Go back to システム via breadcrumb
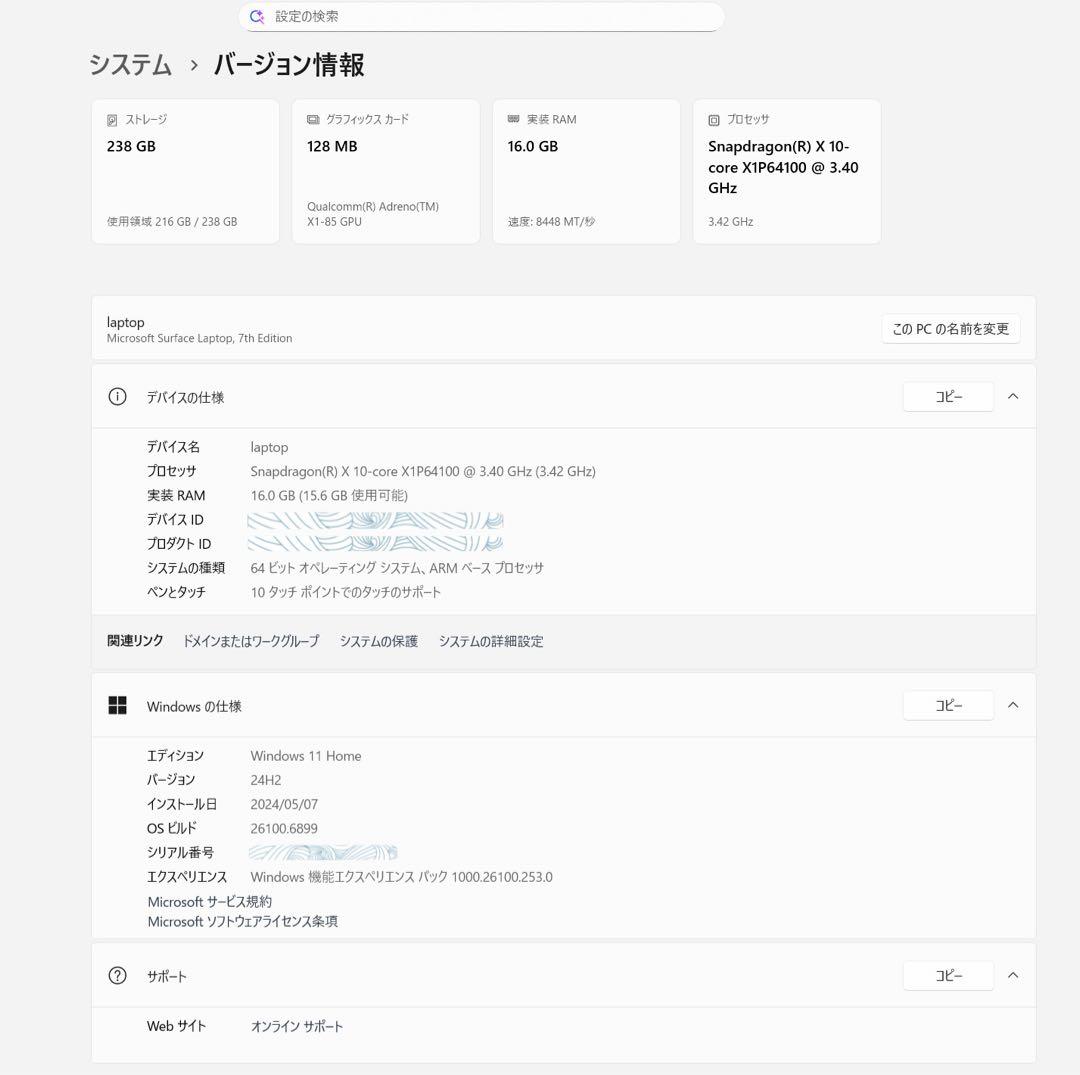Viewport: 1080px width, 1075px height. 131,66
